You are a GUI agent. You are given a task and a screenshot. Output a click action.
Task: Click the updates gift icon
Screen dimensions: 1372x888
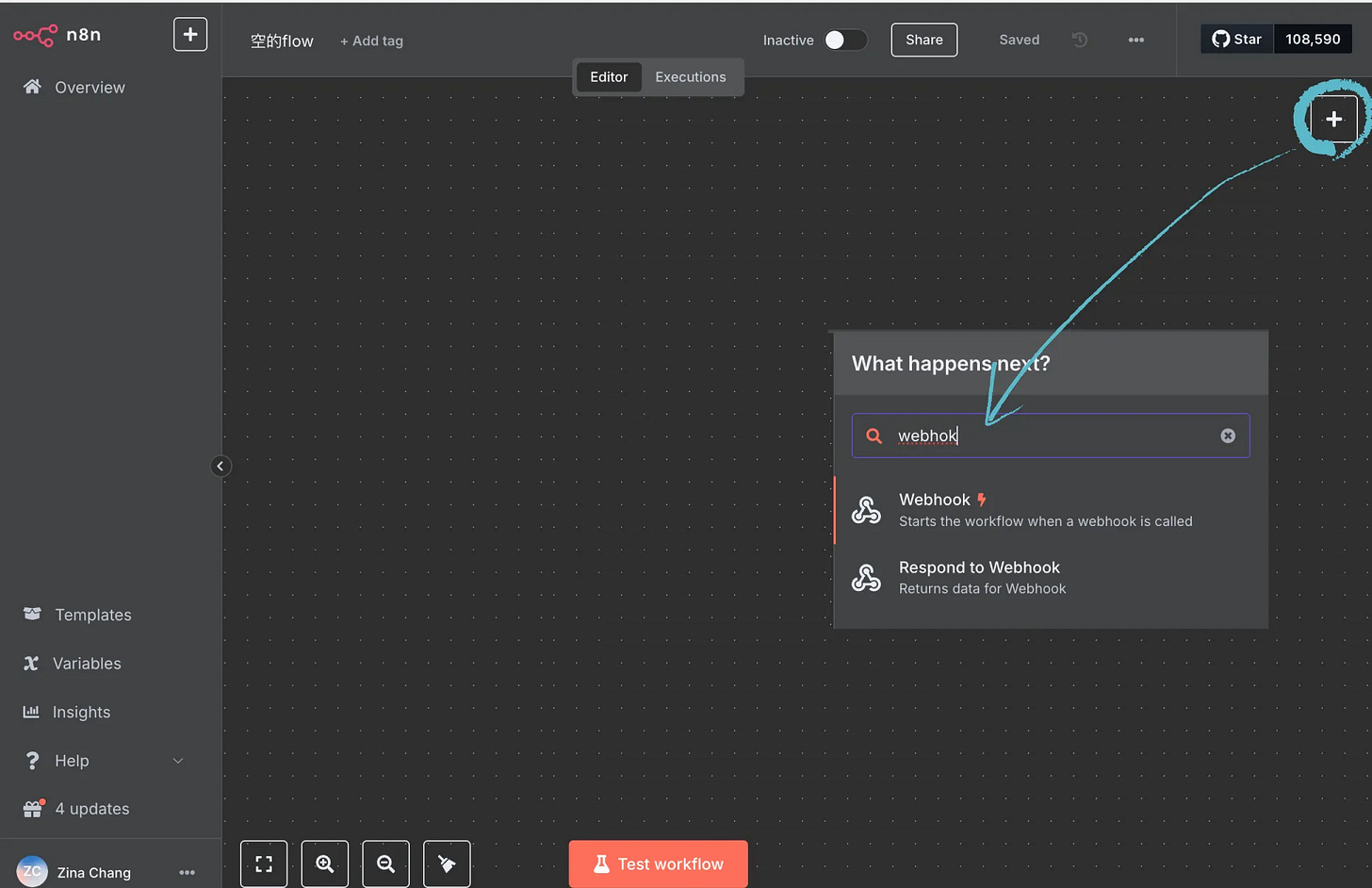[x=33, y=809]
